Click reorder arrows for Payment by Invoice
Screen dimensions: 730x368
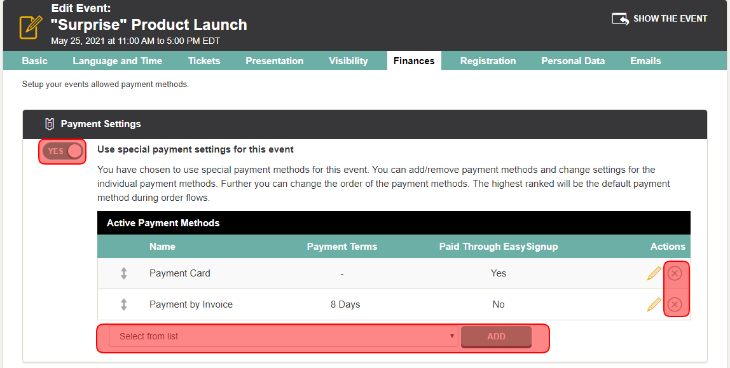tap(123, 304)
